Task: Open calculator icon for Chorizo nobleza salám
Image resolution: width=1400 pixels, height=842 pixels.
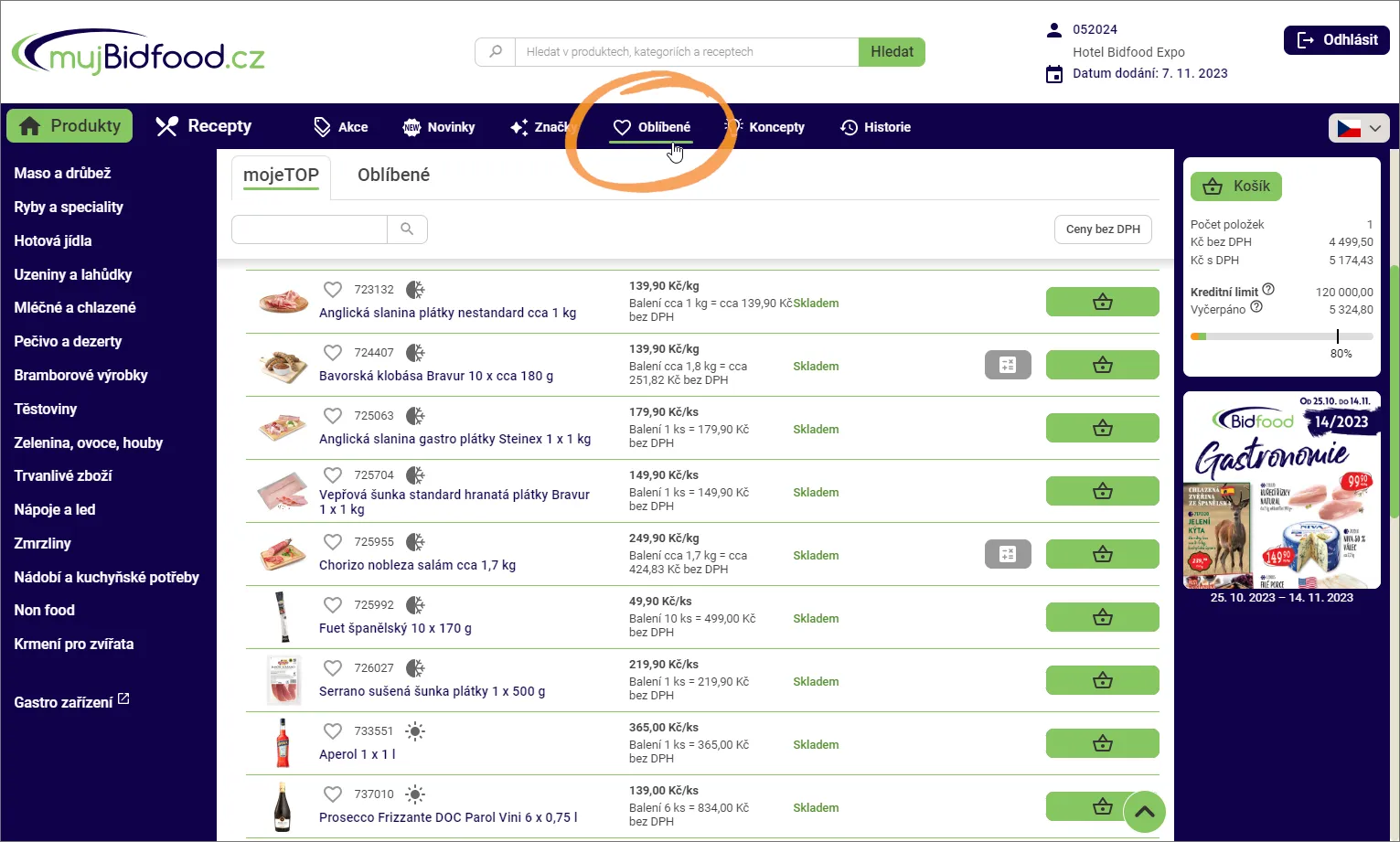Action: (x=1008, y=554)
